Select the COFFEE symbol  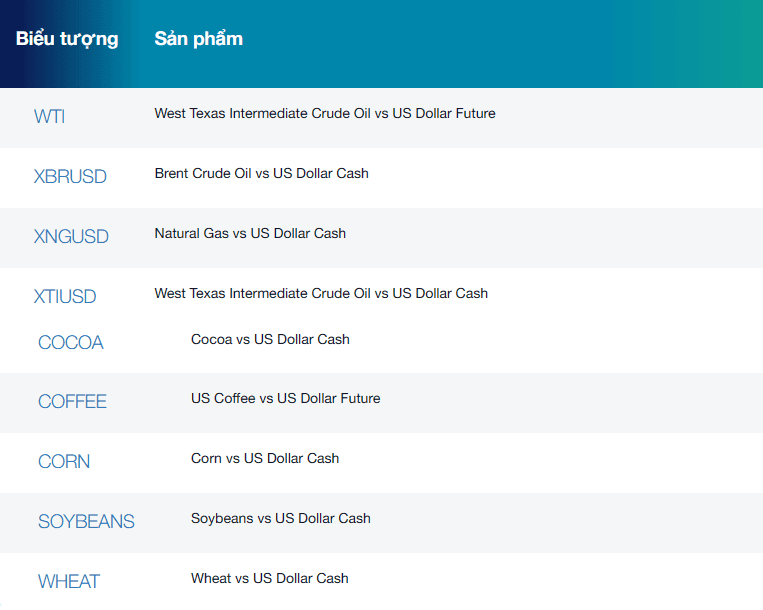coord(73,402)
